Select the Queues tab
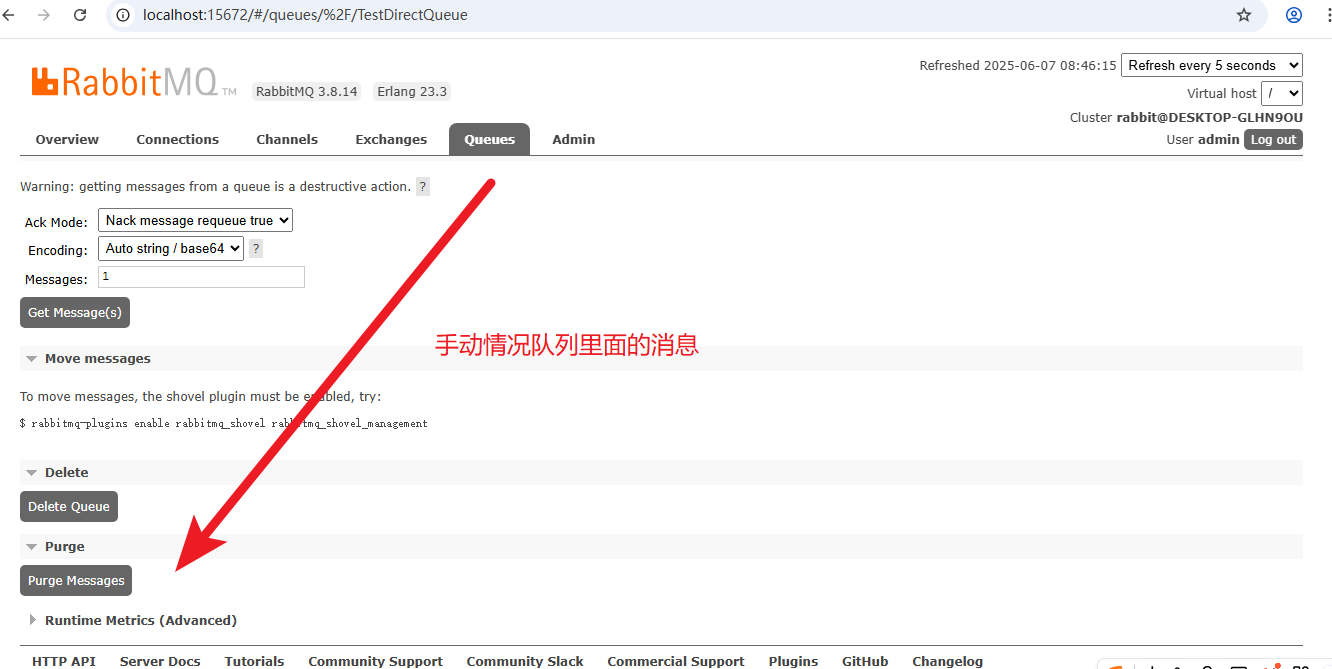 point(489,140)
